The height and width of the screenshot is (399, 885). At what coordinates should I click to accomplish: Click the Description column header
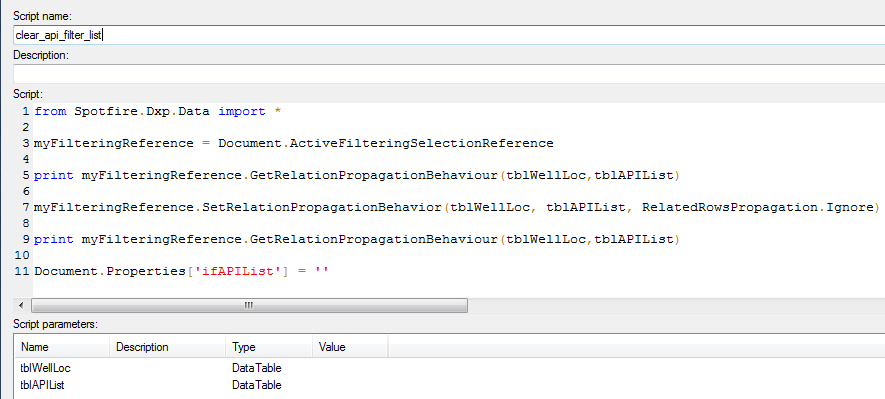pos(168,347)
